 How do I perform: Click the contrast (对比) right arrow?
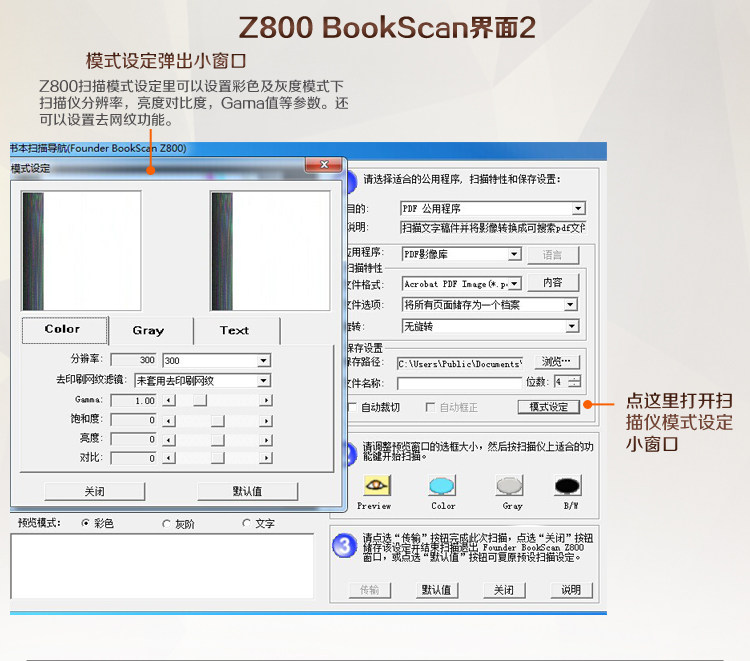click(x=266, y=458)
